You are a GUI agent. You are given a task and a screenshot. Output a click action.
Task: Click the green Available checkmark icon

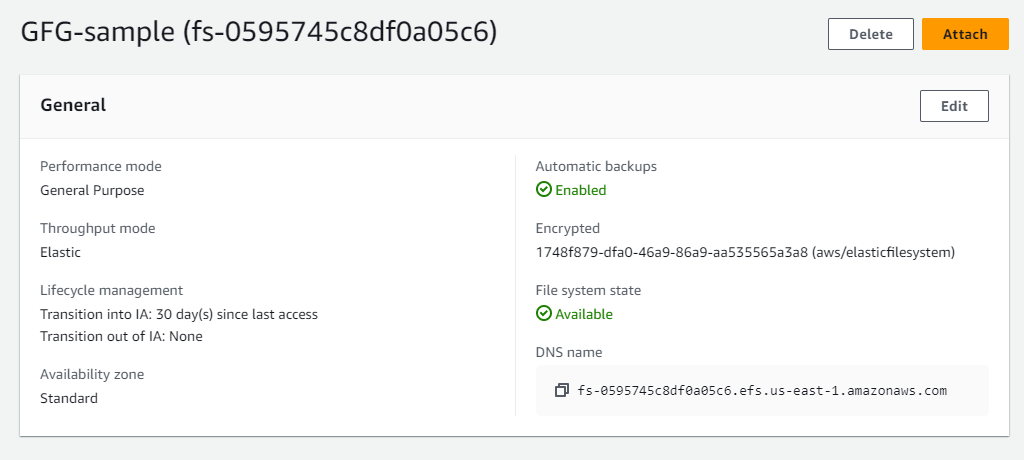pos(544,314)
